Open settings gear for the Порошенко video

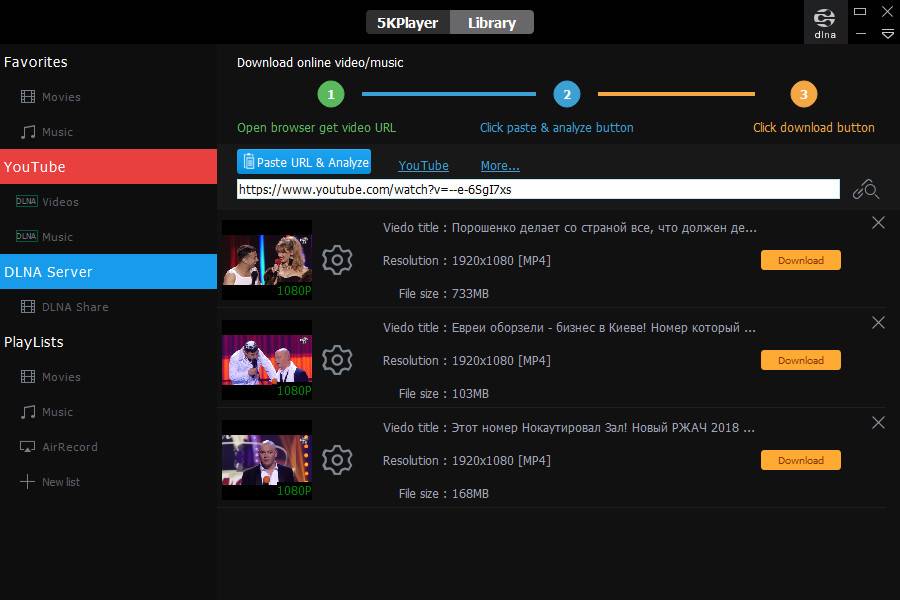pyautogui.click(x=337, y=260)
